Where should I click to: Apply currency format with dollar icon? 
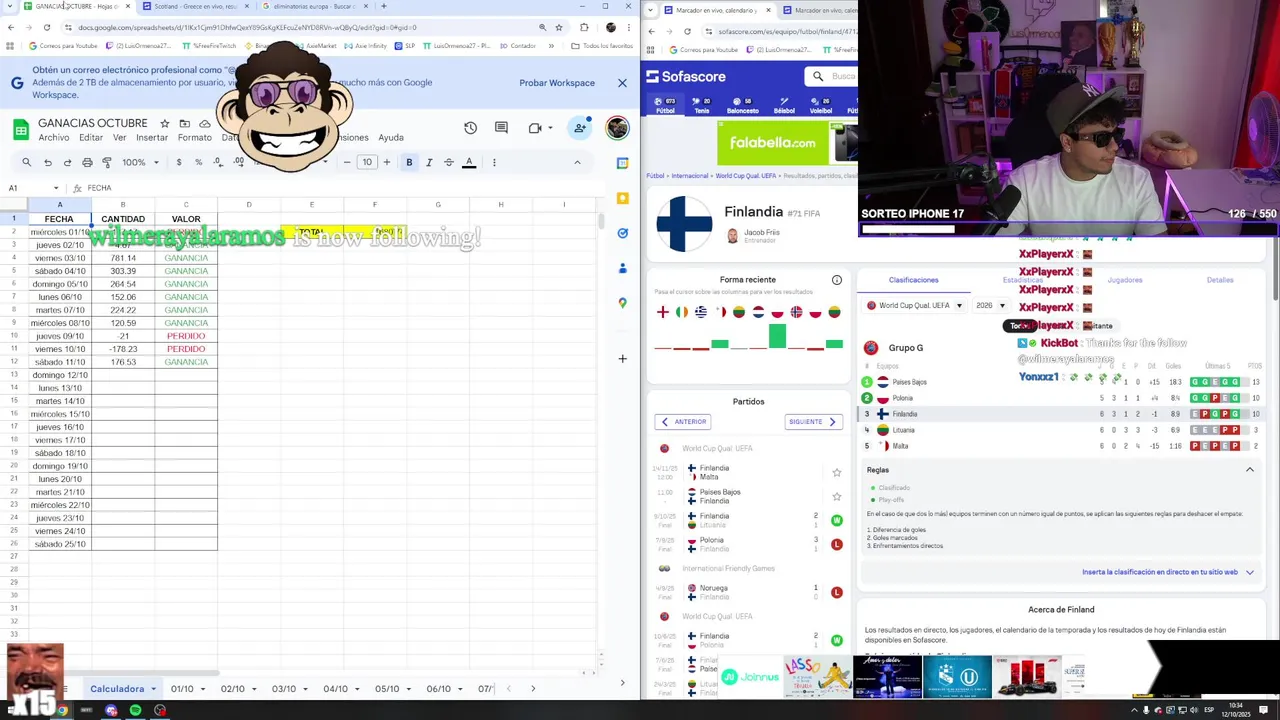(179, 162)
